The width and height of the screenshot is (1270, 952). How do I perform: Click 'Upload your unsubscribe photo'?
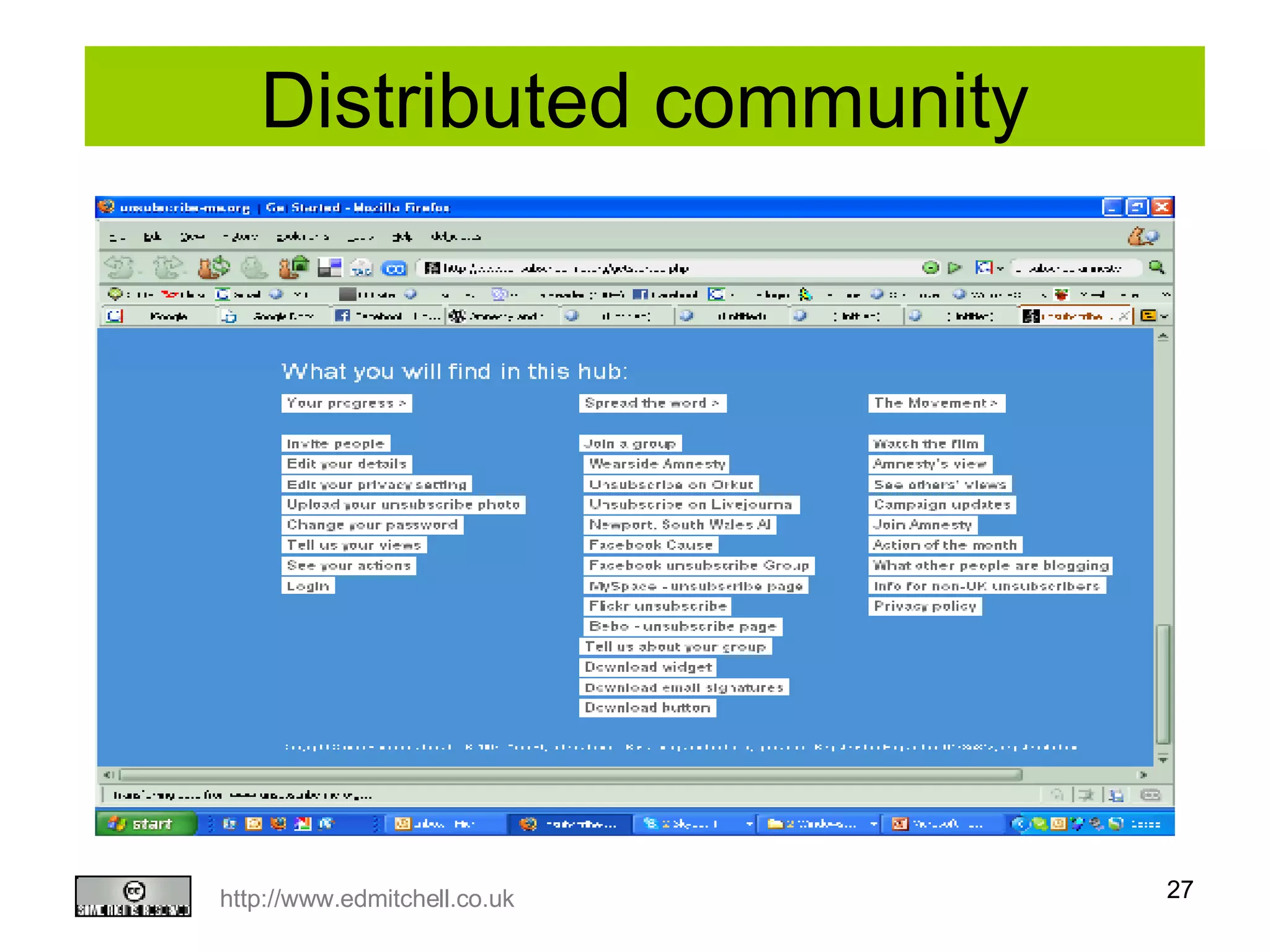coord(404,505)
